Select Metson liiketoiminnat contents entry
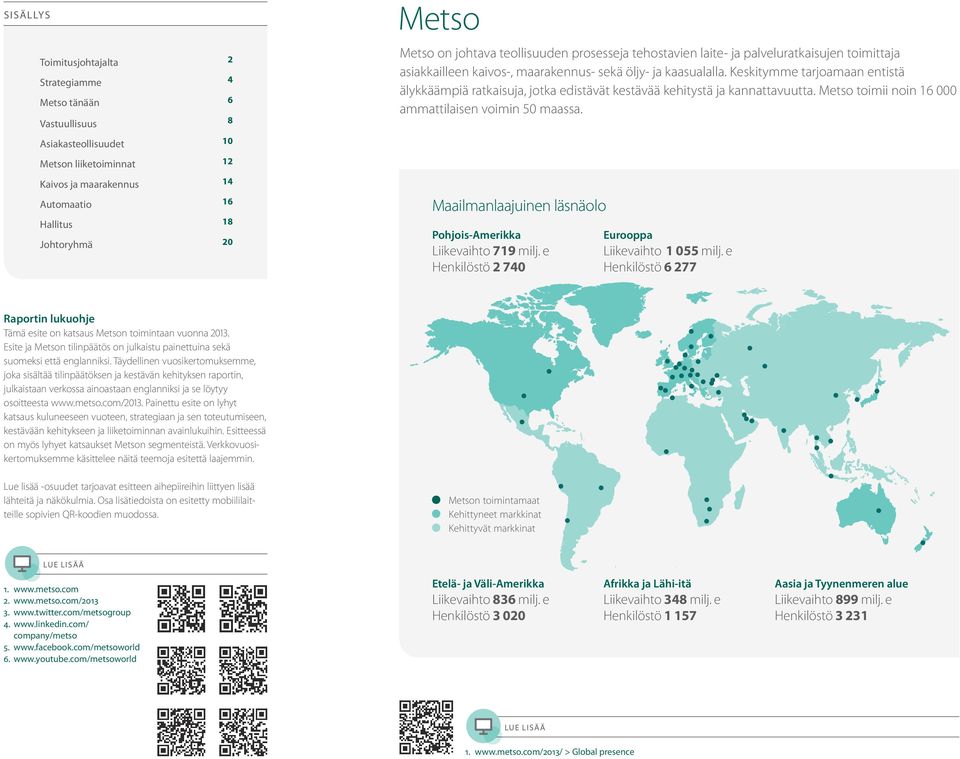 88,164
